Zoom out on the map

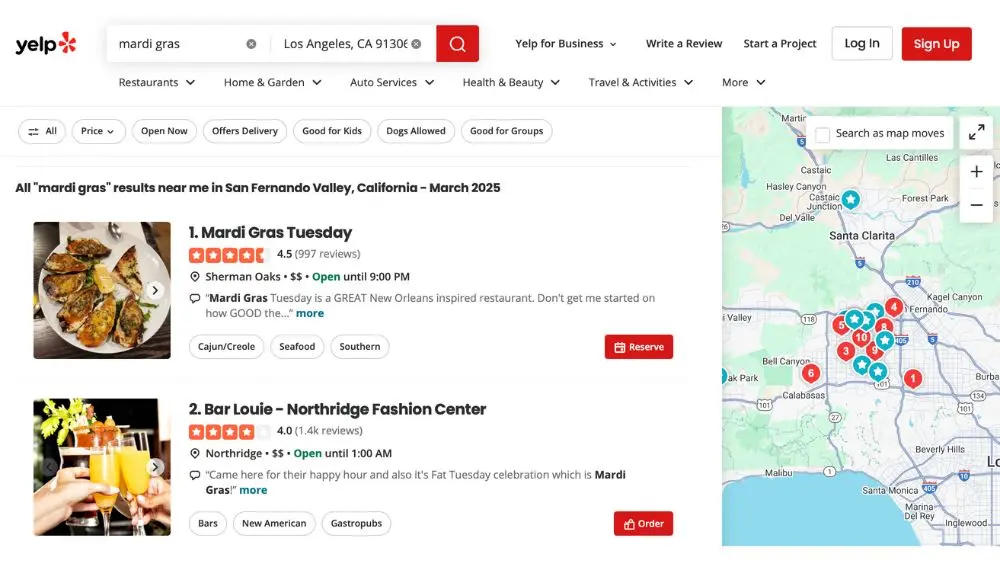976,205
